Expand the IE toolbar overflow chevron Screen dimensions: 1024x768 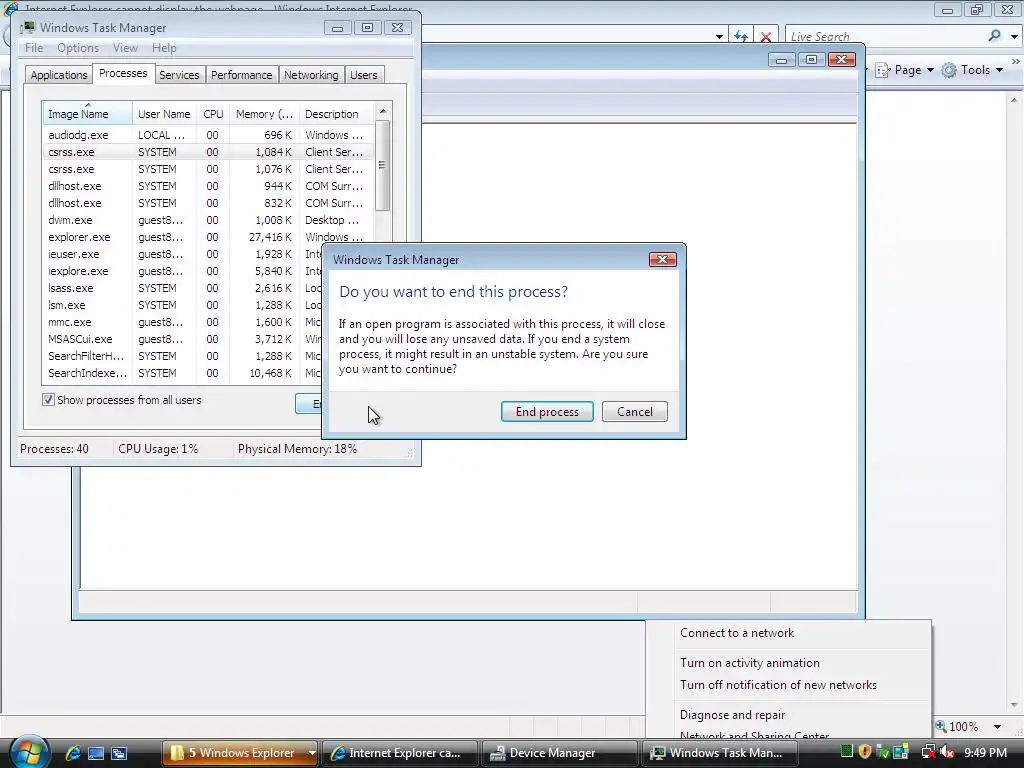click(1016, 61)
